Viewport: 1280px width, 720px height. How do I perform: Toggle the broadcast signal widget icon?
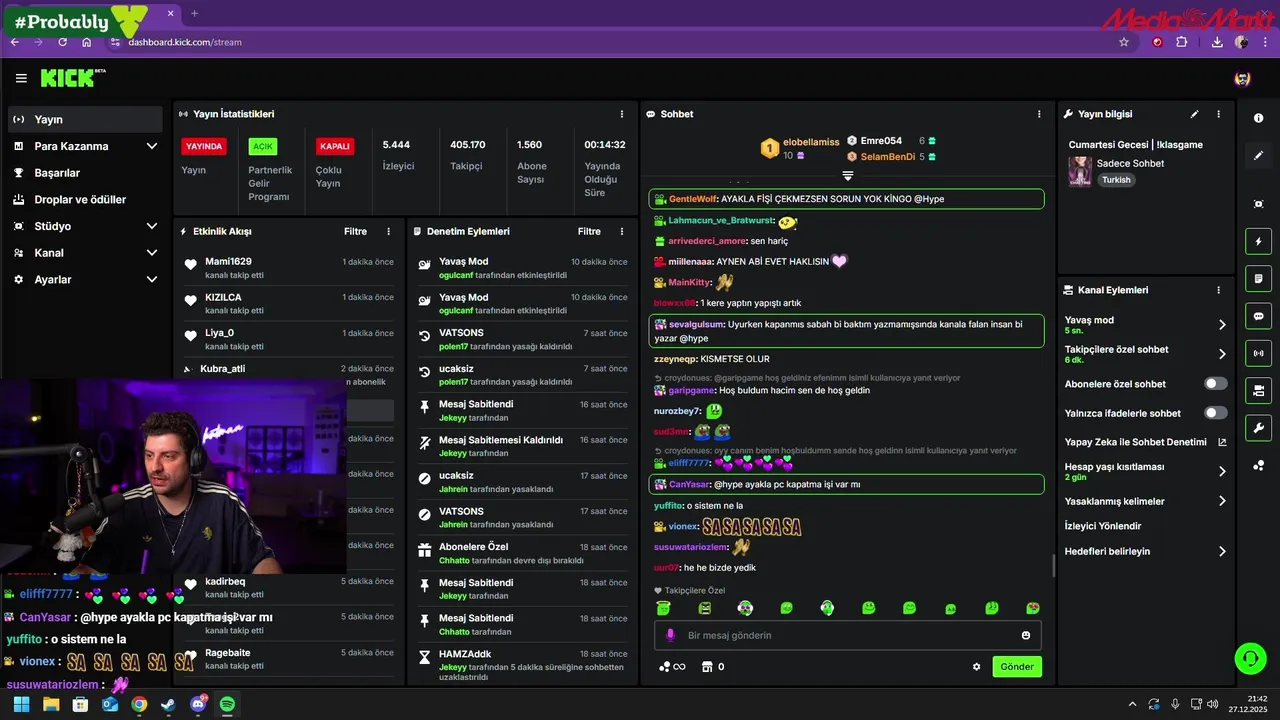pyautogui.click(x=1258, y=353)
